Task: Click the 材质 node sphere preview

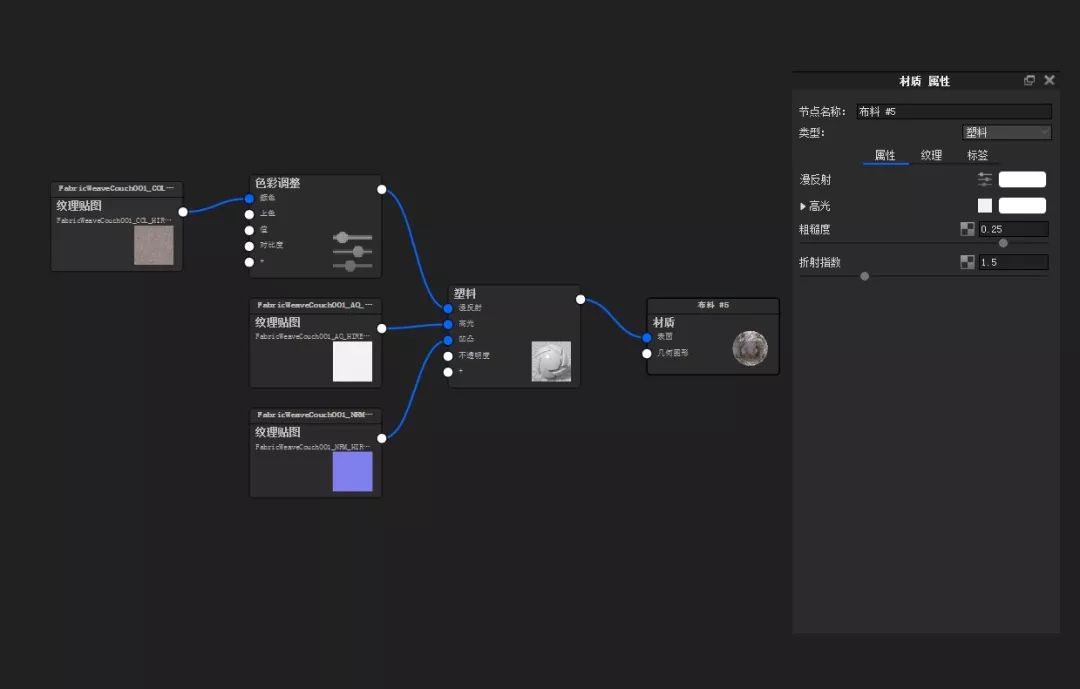Action: [749, 348]
